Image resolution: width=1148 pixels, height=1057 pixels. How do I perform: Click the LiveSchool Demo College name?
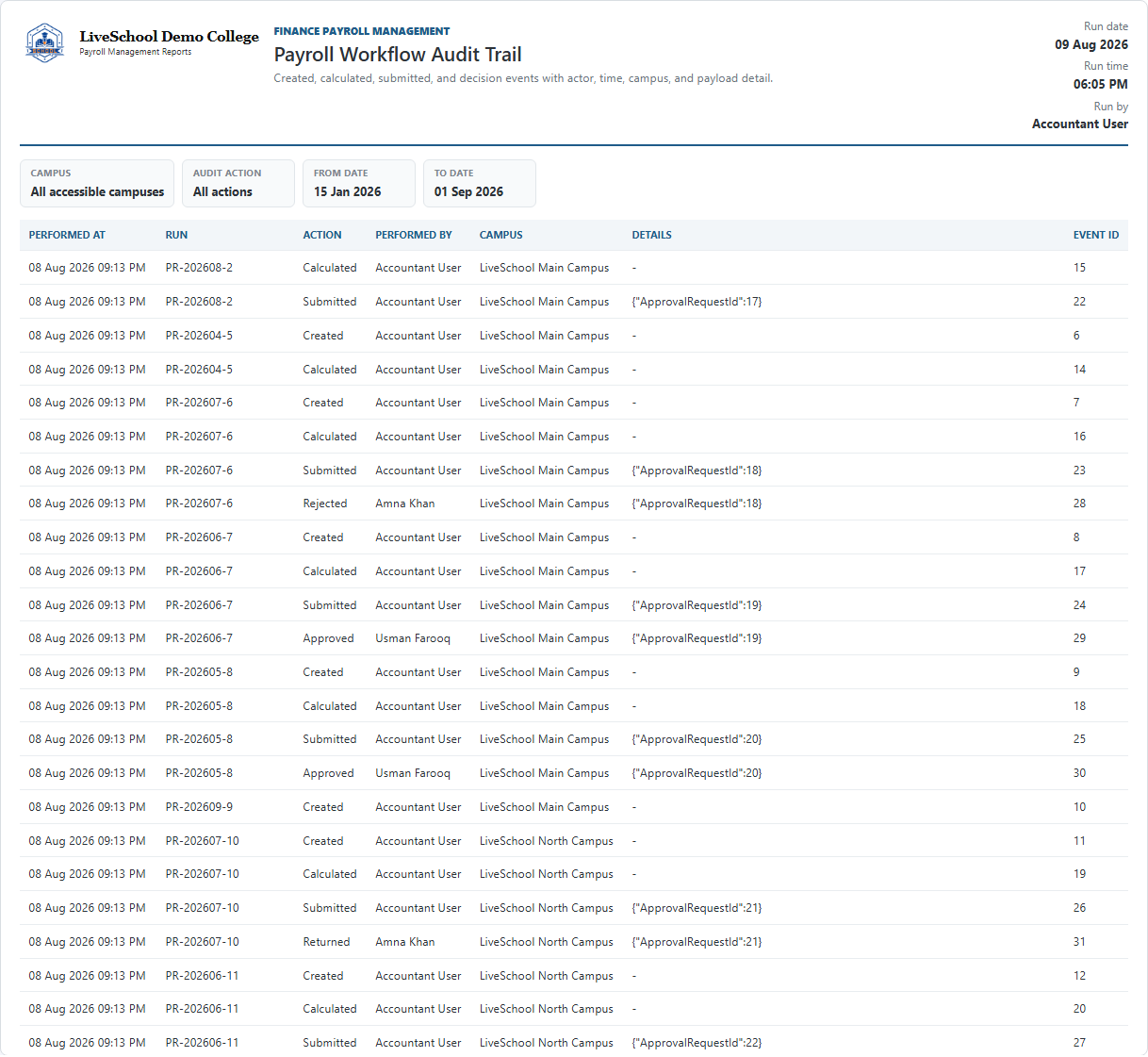[170, 37]
